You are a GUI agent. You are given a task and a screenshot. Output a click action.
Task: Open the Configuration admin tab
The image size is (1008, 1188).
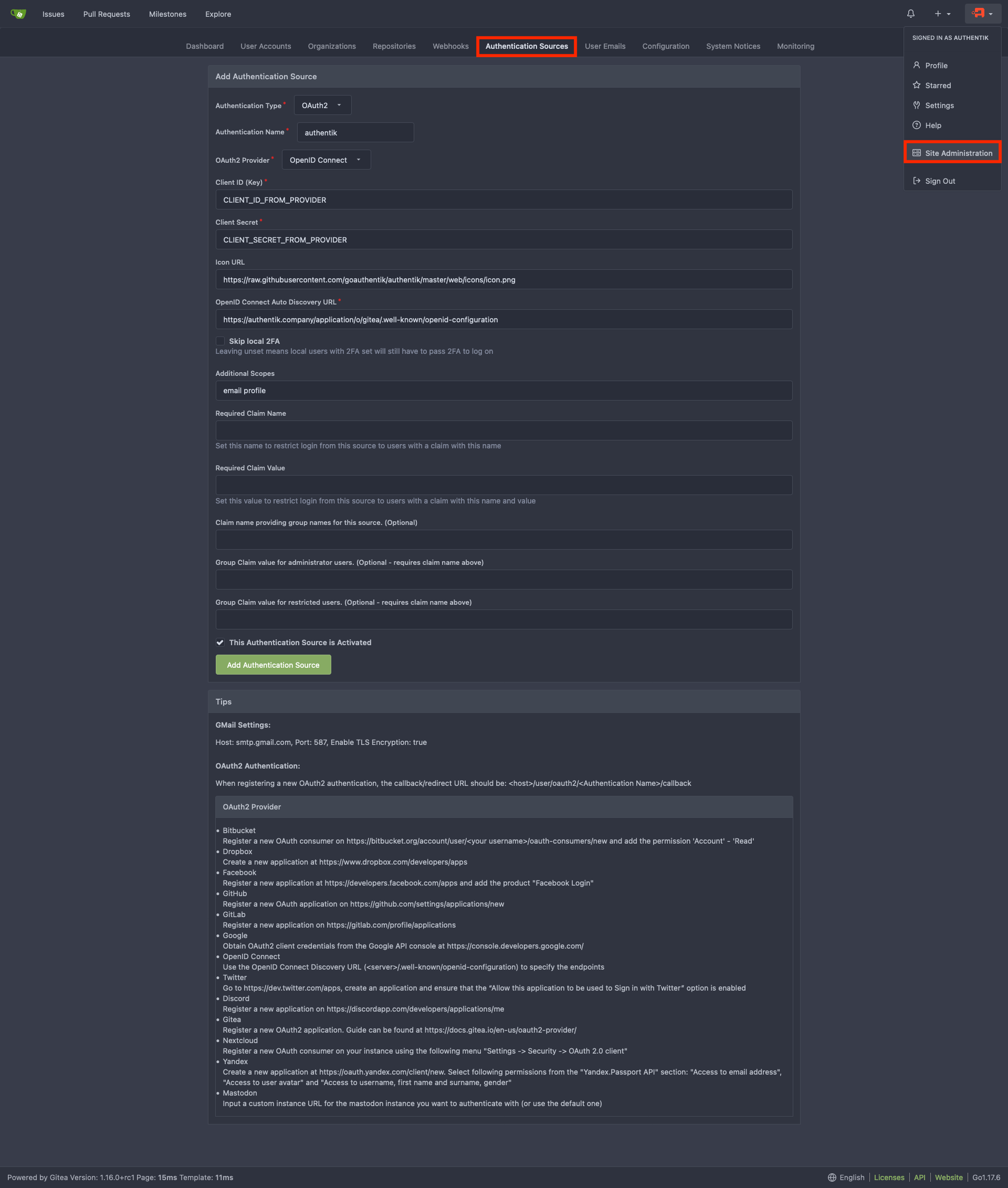coord(665,46)
